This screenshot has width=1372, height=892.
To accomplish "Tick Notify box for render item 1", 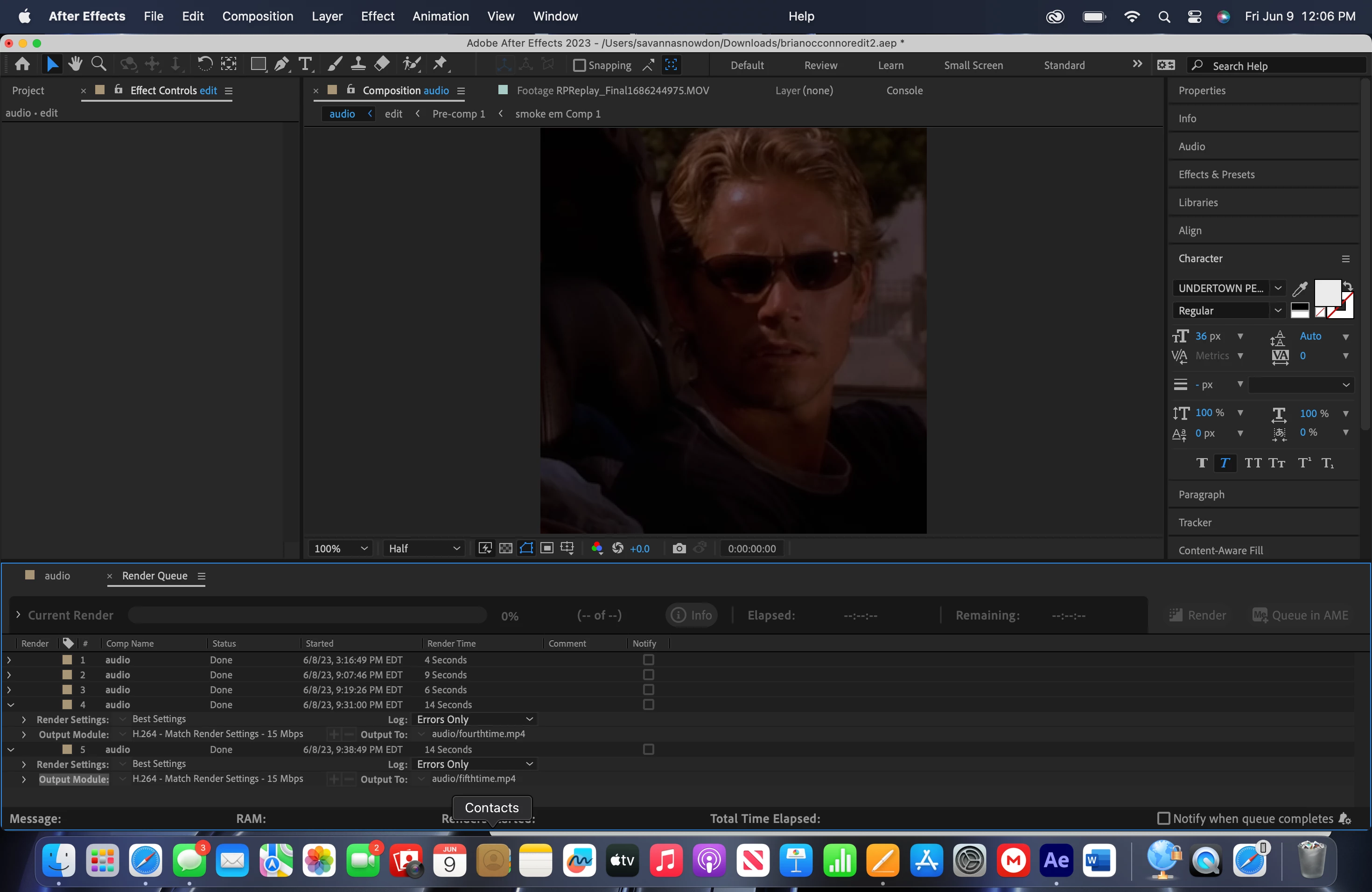I will (x=649, y=659).
